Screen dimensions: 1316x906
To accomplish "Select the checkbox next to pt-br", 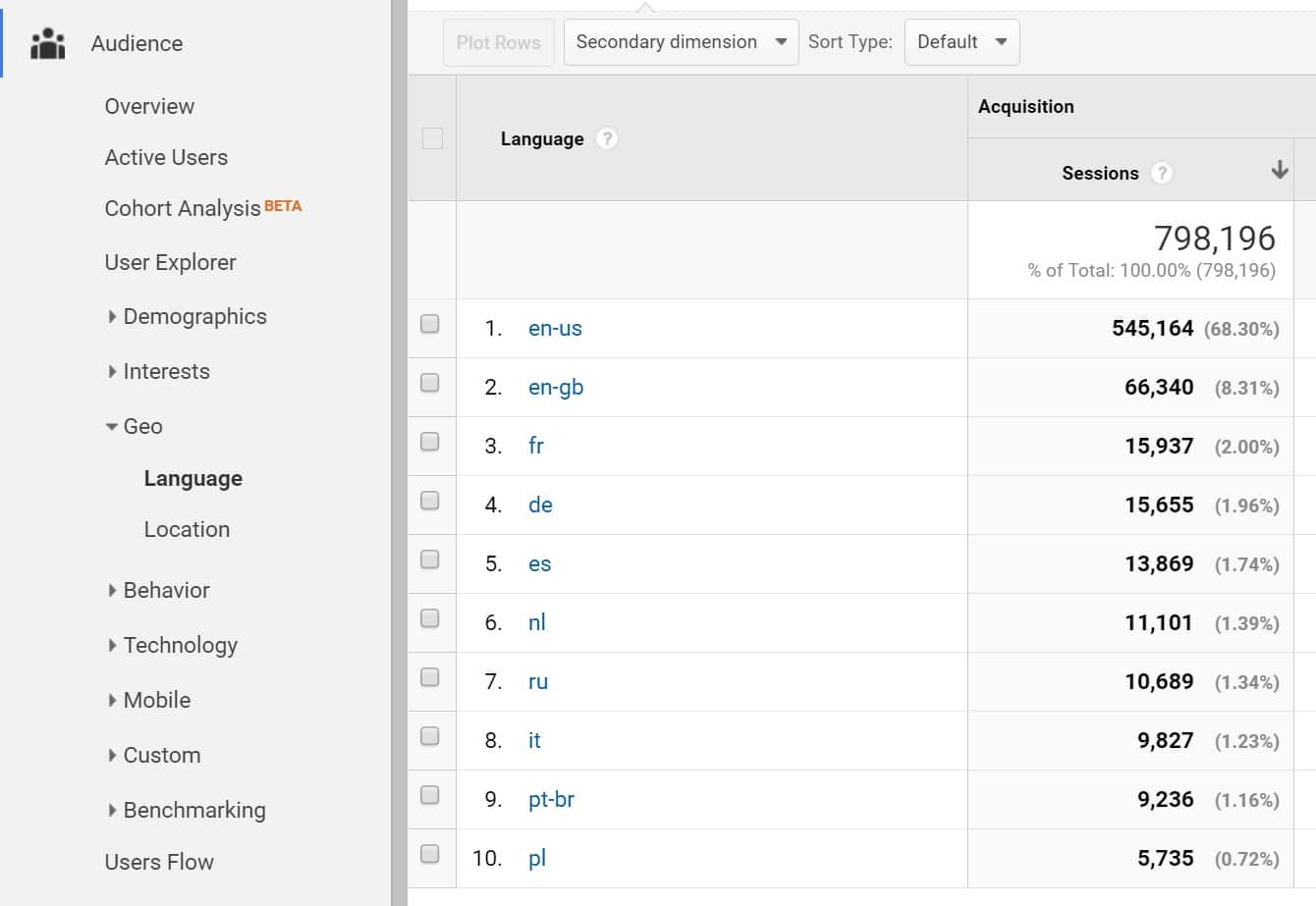I will click(x=430, y=796).
